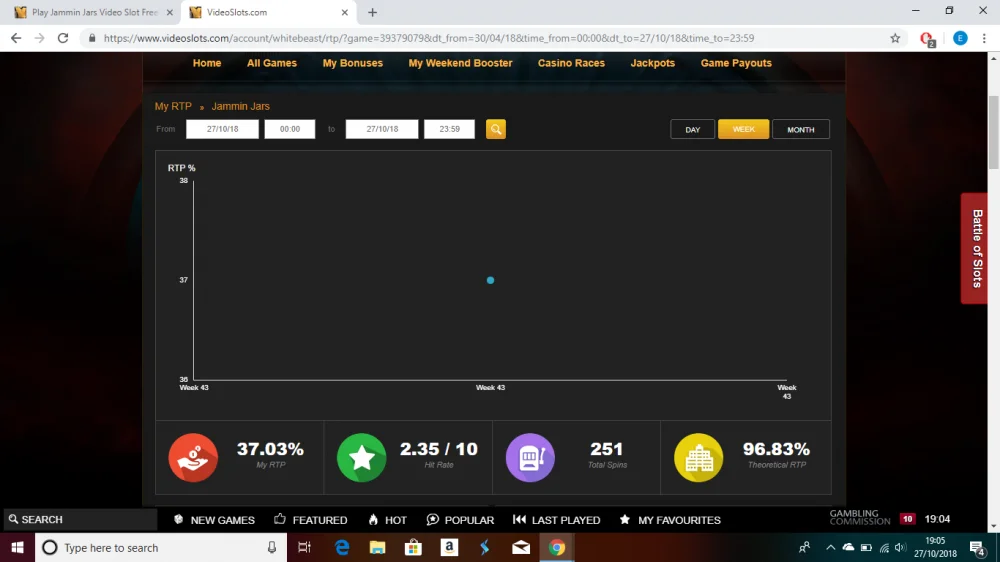
Task: Click the 37.03% My RTP value
Action: tap(270, 449)
